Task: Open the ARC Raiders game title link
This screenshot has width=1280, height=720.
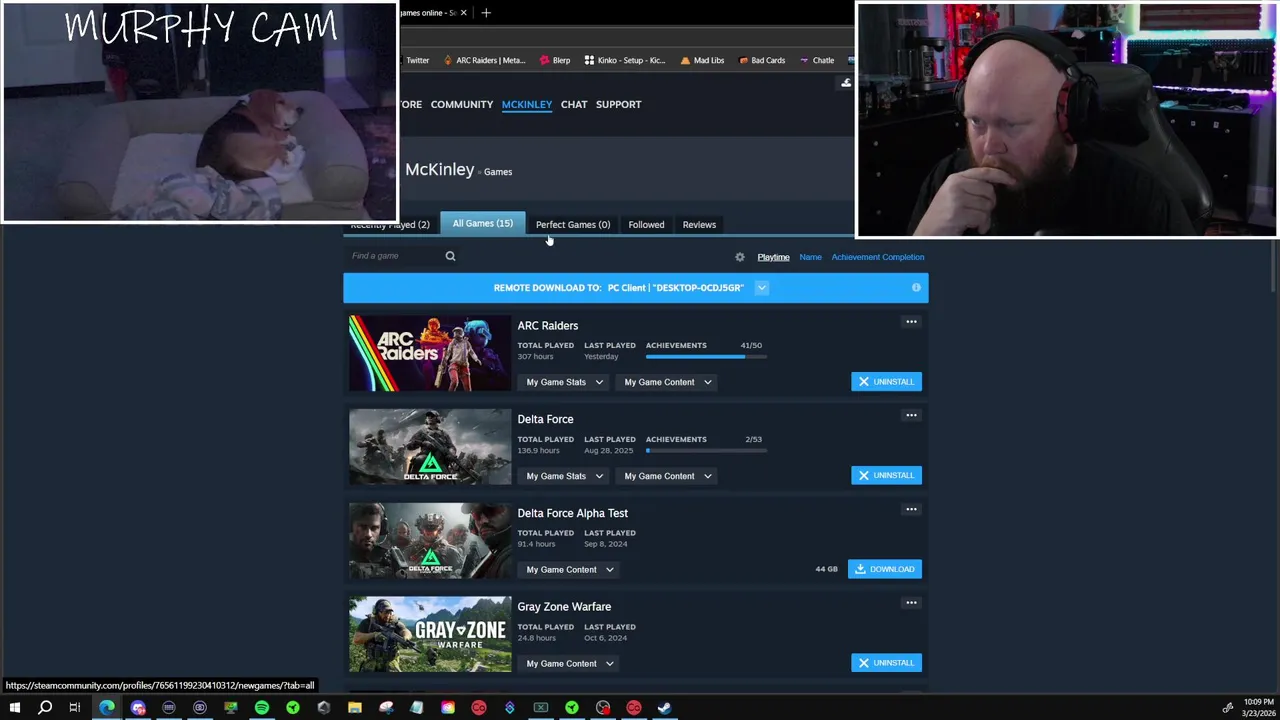Action: click(x=547, y=326)
